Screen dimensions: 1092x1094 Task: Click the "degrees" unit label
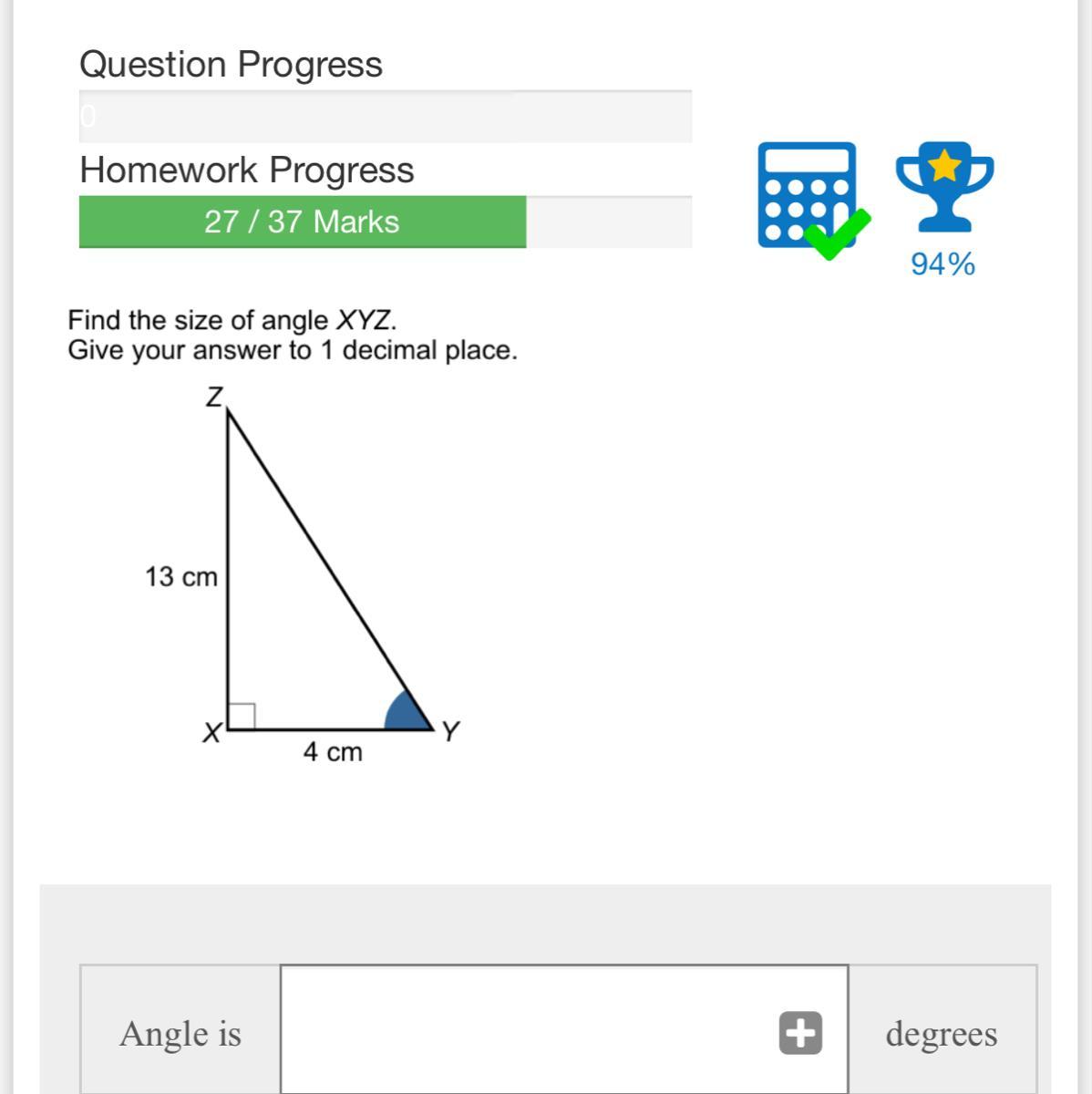941,1034
